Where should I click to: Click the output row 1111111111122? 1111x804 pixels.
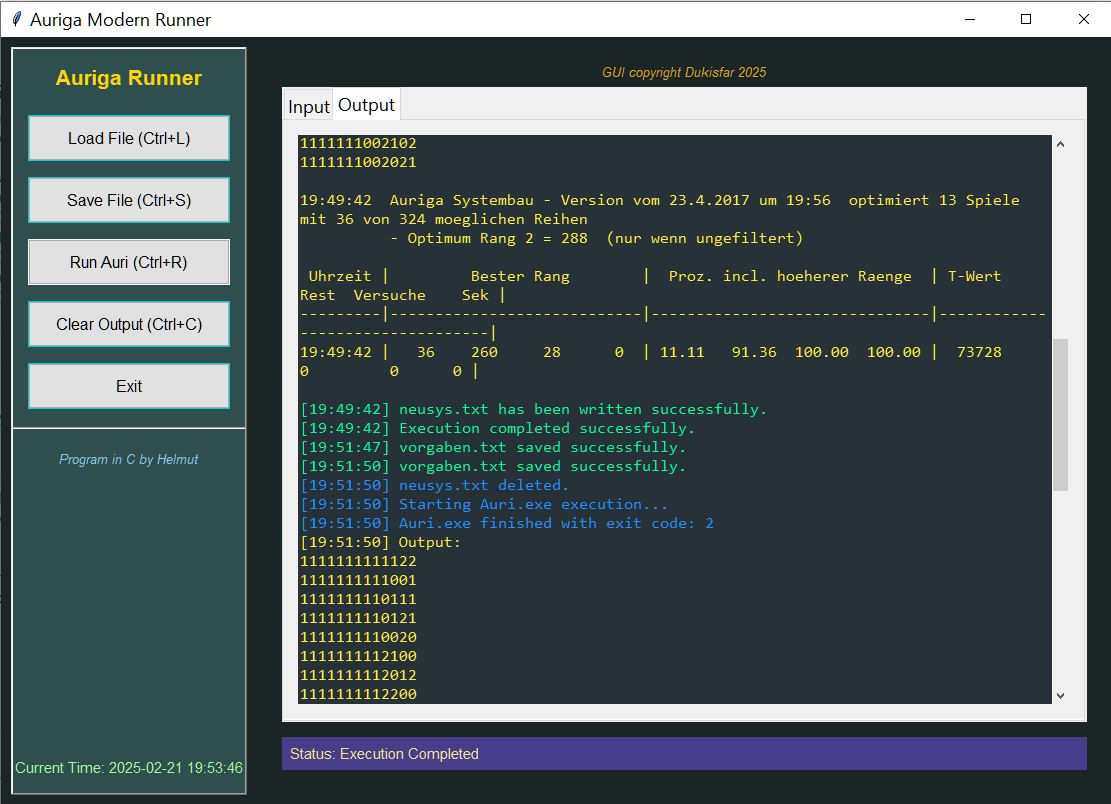point(359,562)
